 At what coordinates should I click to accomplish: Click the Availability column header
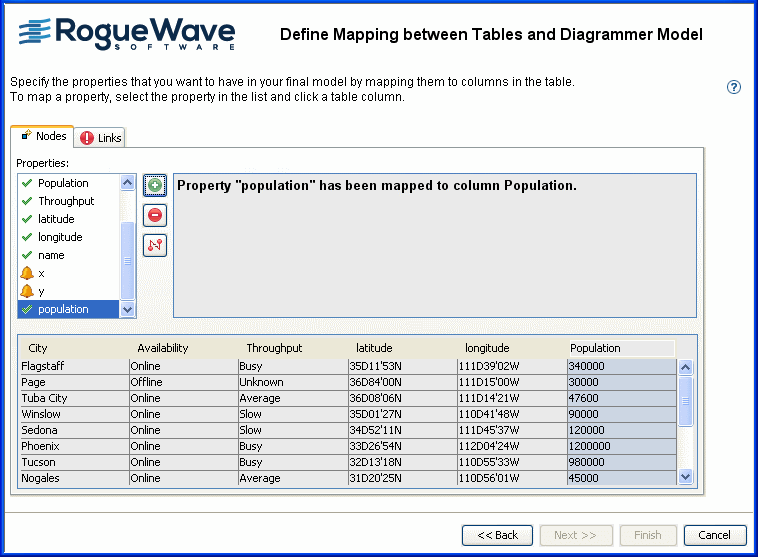(163, 348)
